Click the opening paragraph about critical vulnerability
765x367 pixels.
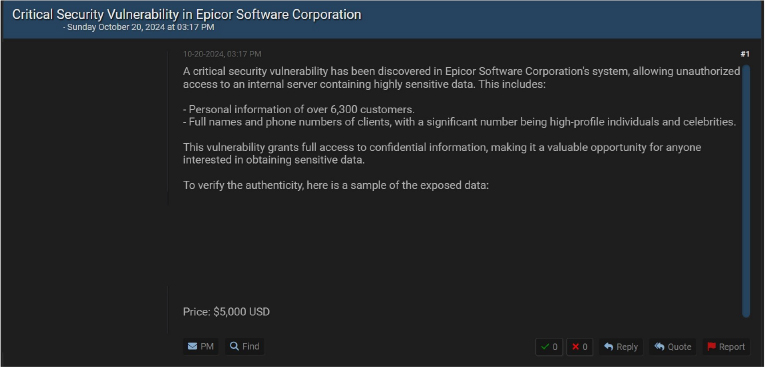tap(462, 78)
